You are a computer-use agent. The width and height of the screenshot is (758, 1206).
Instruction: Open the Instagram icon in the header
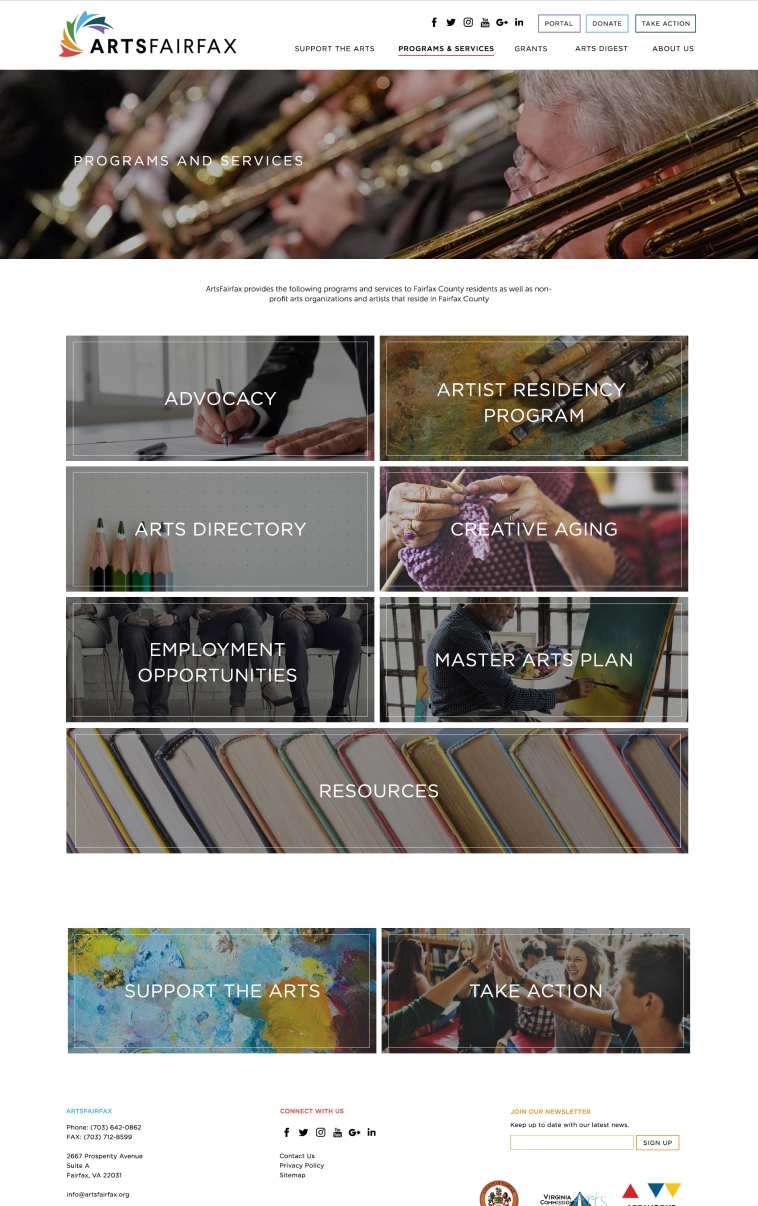(x=468, y=22)
